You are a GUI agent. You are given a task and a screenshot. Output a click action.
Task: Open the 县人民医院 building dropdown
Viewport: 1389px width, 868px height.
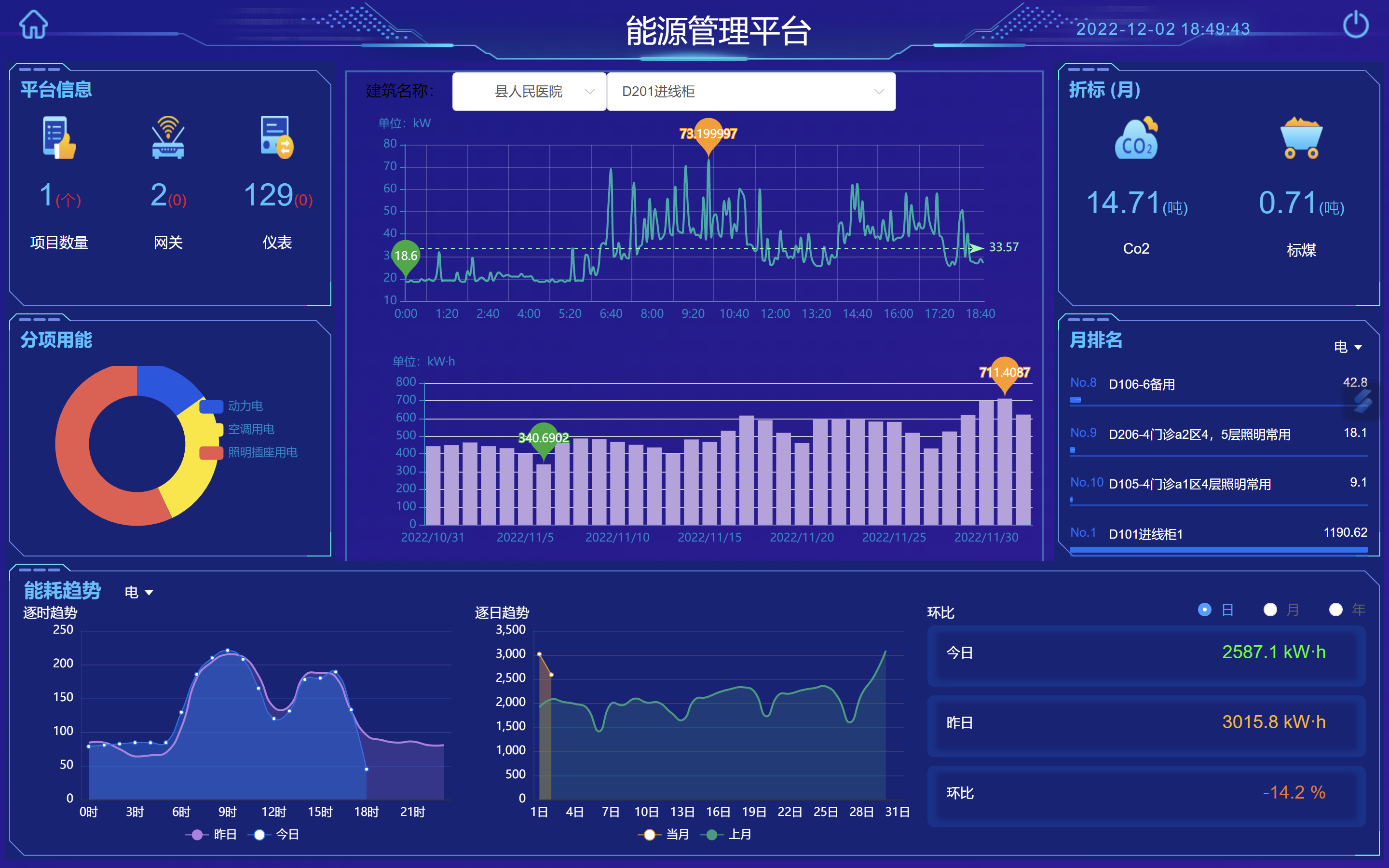click(x=529, y=91)
